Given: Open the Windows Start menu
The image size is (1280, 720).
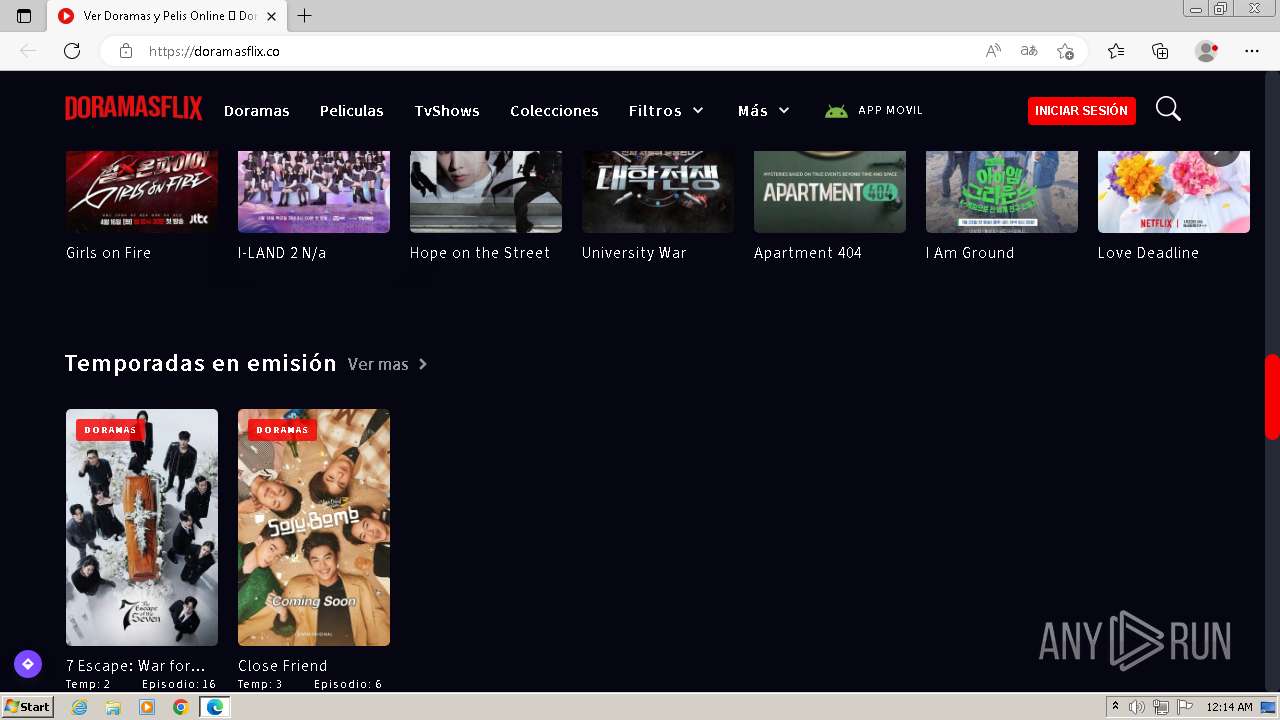Looking at the screenshot, I should [27, 707].
